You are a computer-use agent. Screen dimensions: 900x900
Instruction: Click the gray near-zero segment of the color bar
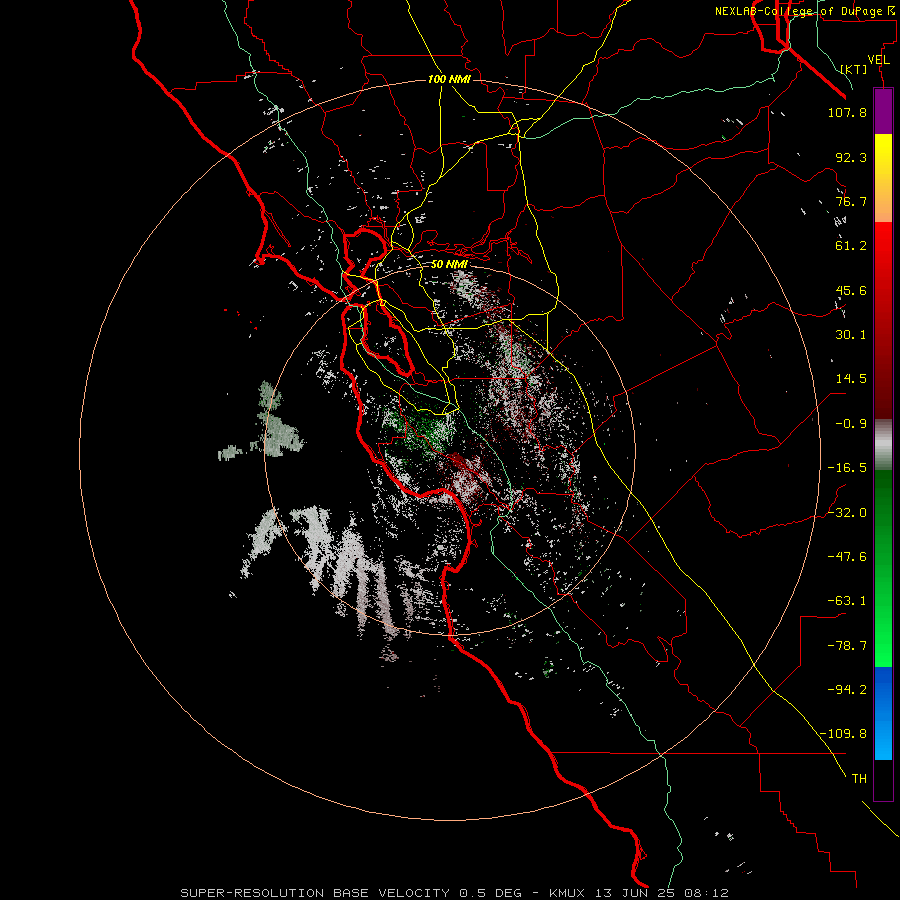click(x=883, y=445)
